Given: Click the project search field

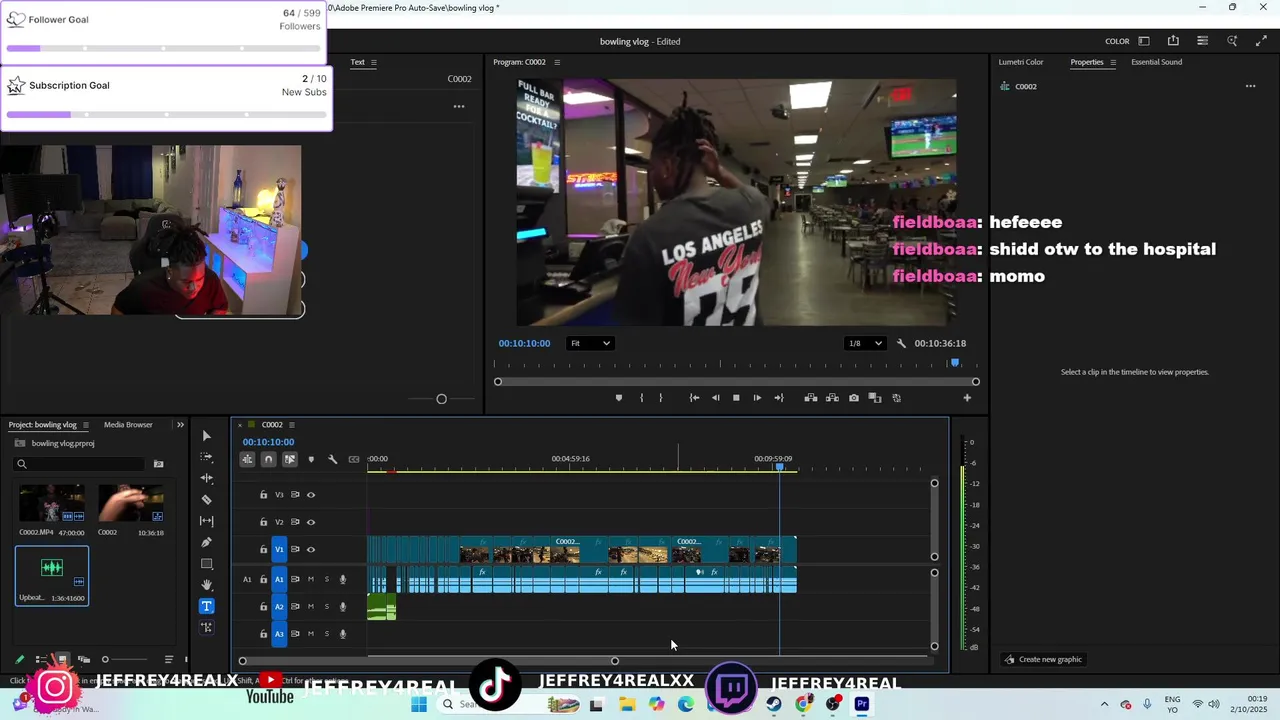Looking at the screenshot, I should click(80, 464).
